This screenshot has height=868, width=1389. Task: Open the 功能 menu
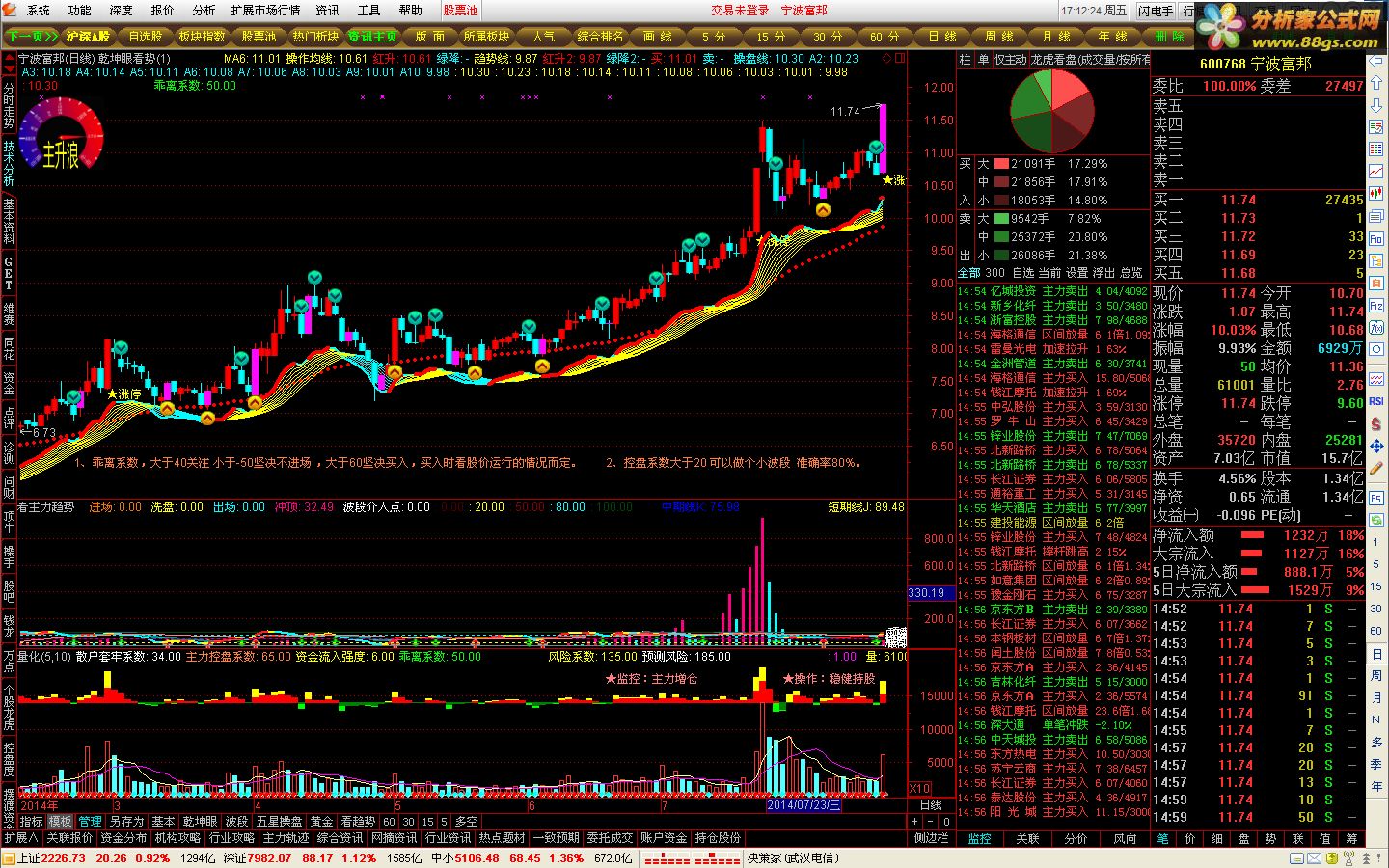[79, 10]
